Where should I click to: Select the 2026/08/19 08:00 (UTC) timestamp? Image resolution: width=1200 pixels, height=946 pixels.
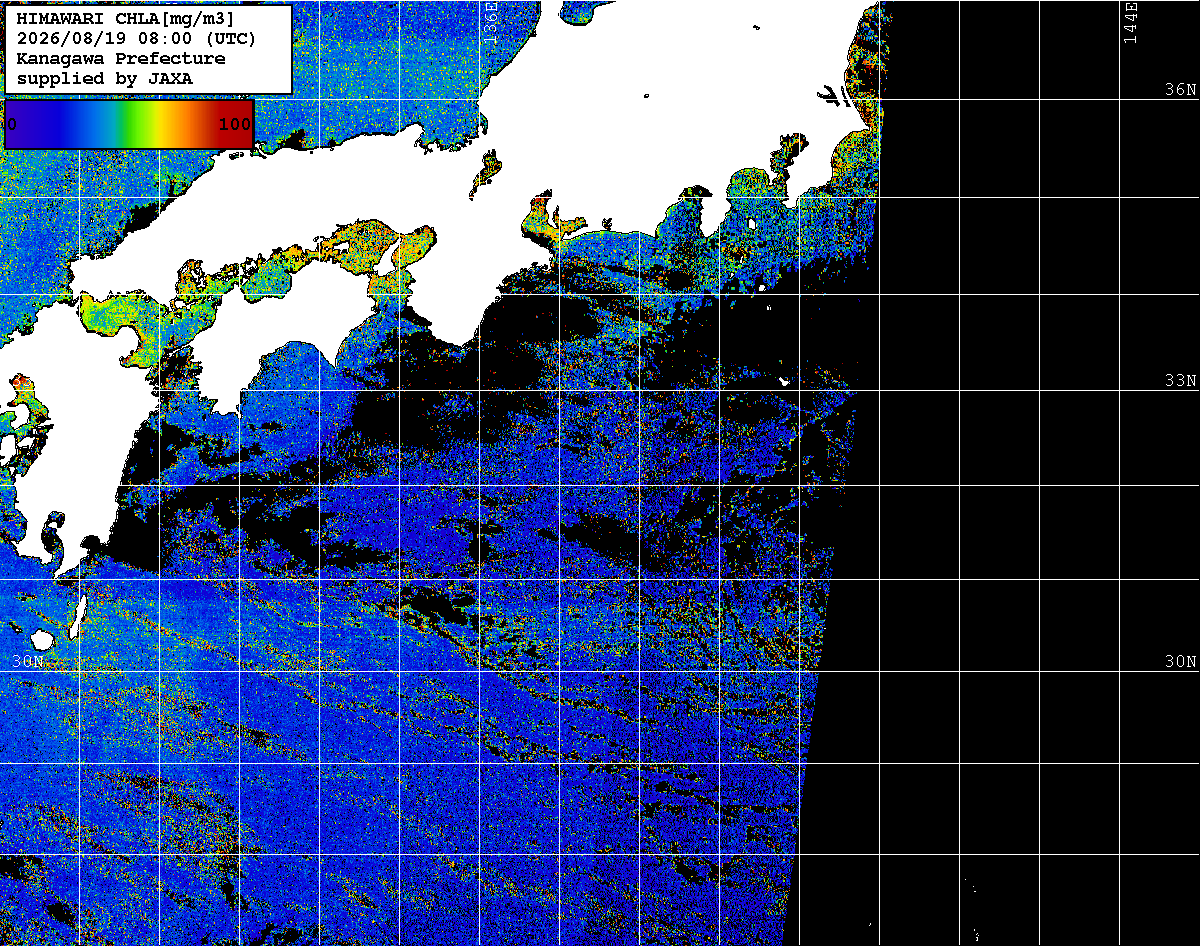point(136,39)
